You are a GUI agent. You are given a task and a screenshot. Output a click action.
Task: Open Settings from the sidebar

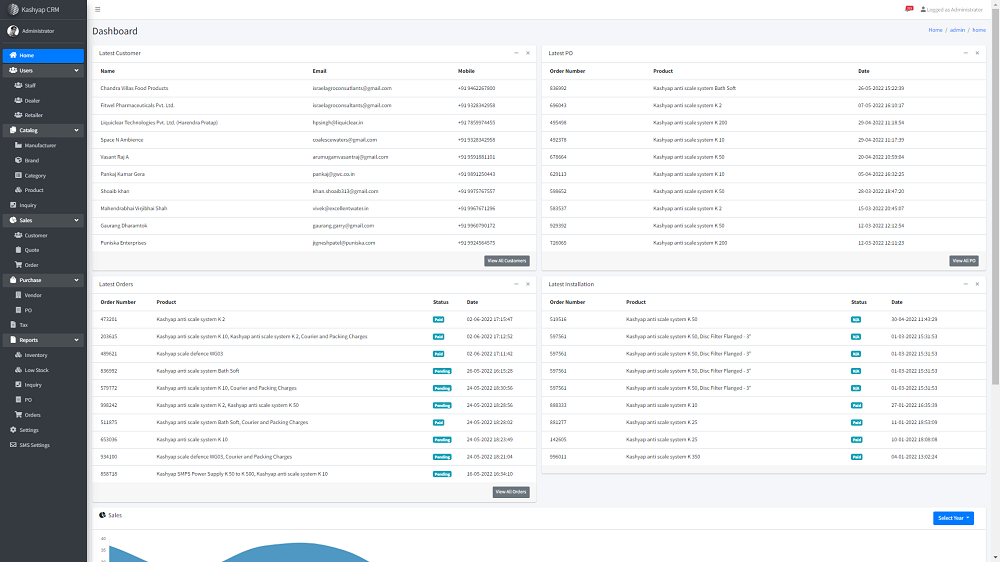(29, 430)
